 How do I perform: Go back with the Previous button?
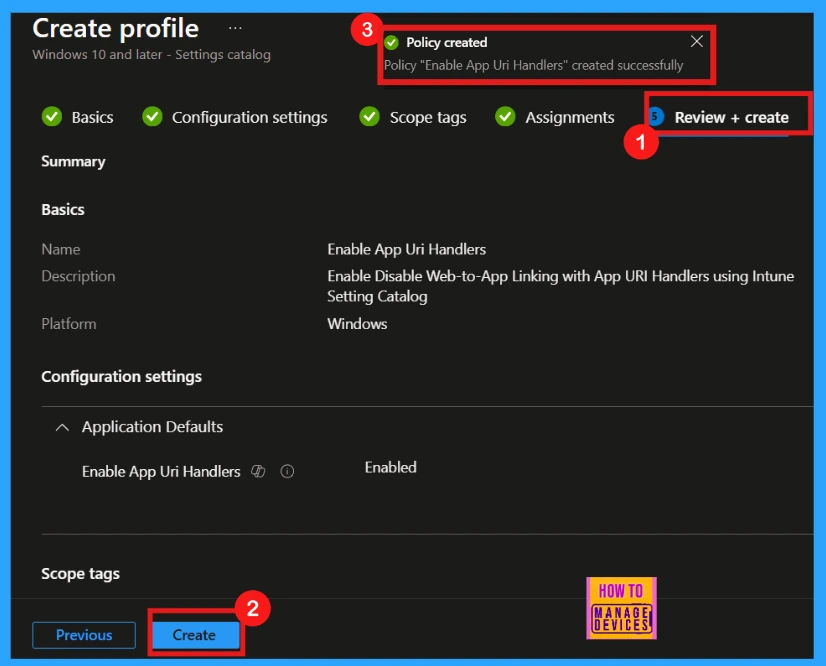coord(84,635)
